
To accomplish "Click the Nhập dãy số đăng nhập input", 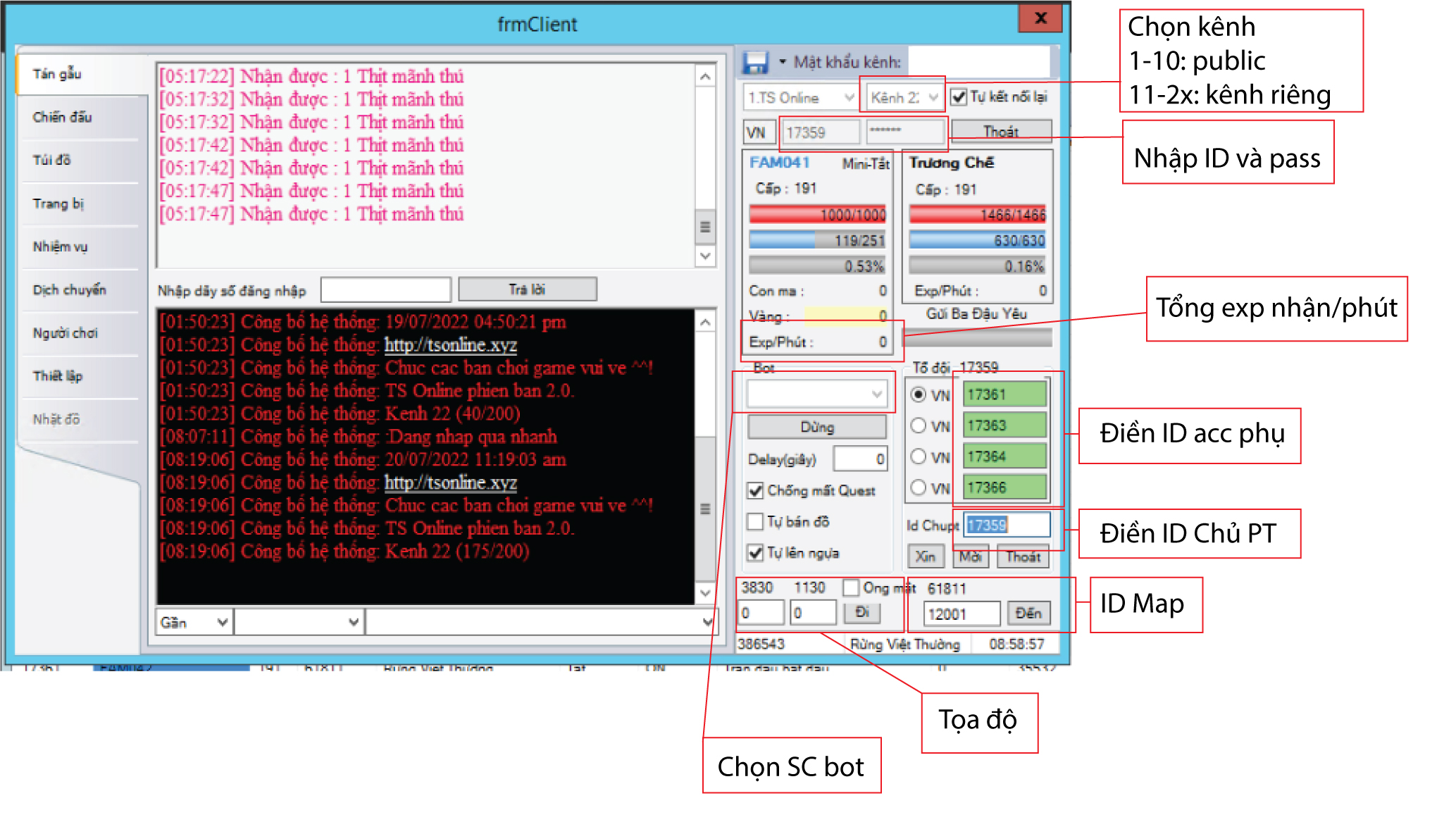I will point(385,289).
